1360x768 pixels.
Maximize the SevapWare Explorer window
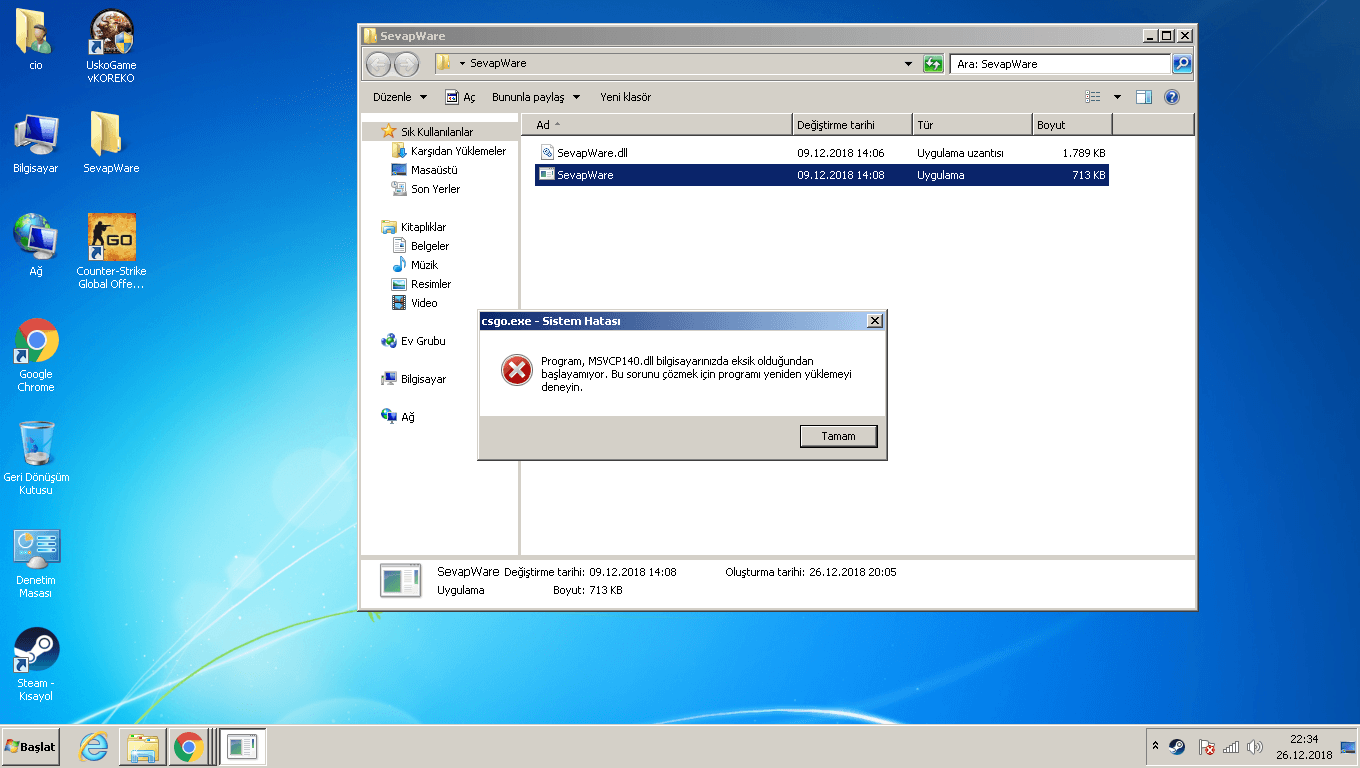click(1166, 35)
